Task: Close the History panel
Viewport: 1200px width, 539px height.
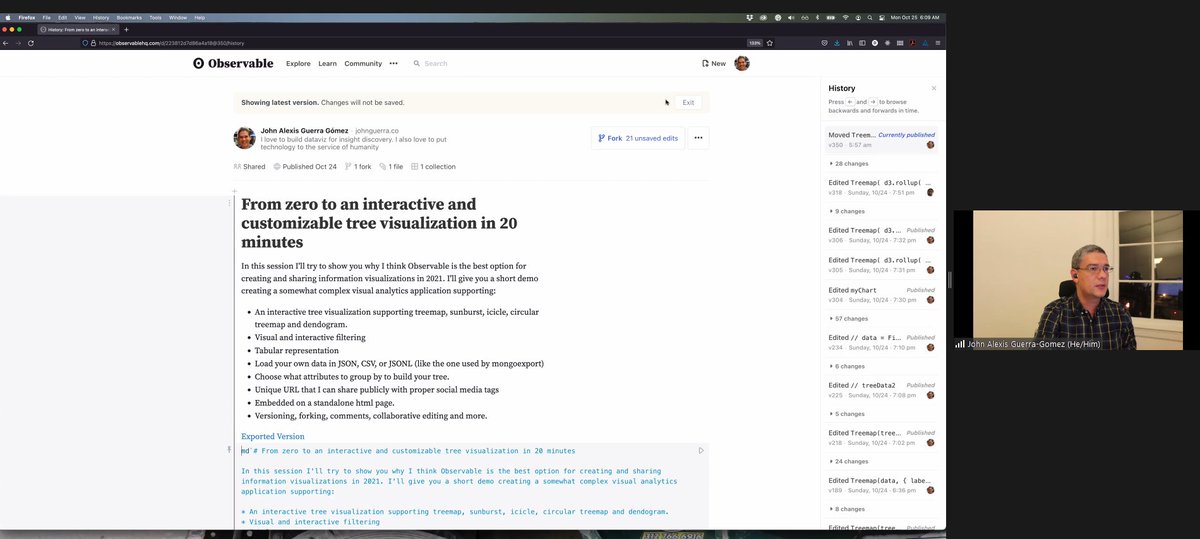Action: pyautogui.click(x=934, y=88)
